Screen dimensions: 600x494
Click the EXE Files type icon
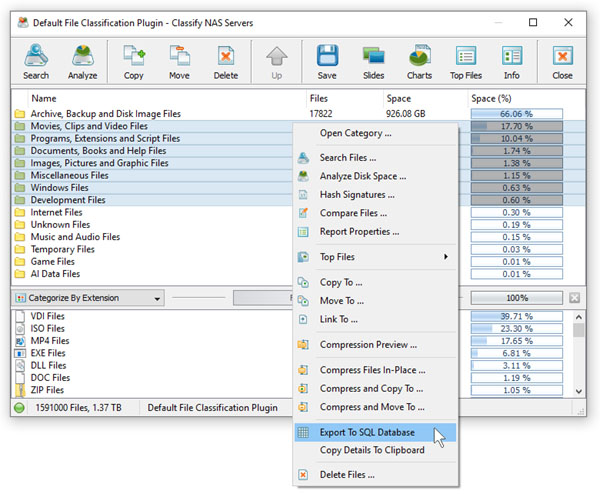point(20,353)
